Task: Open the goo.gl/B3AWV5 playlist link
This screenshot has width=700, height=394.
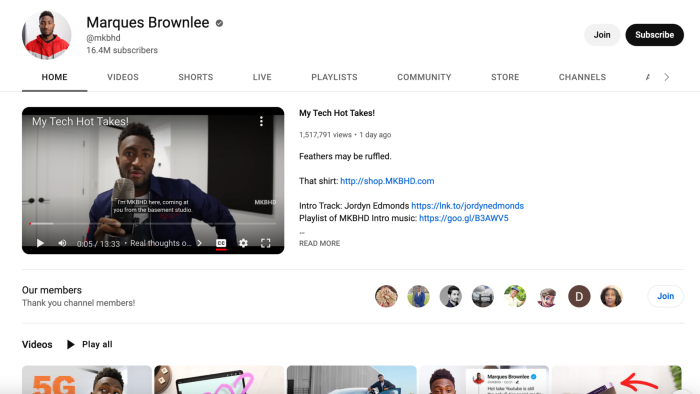Action: point(464,218)
